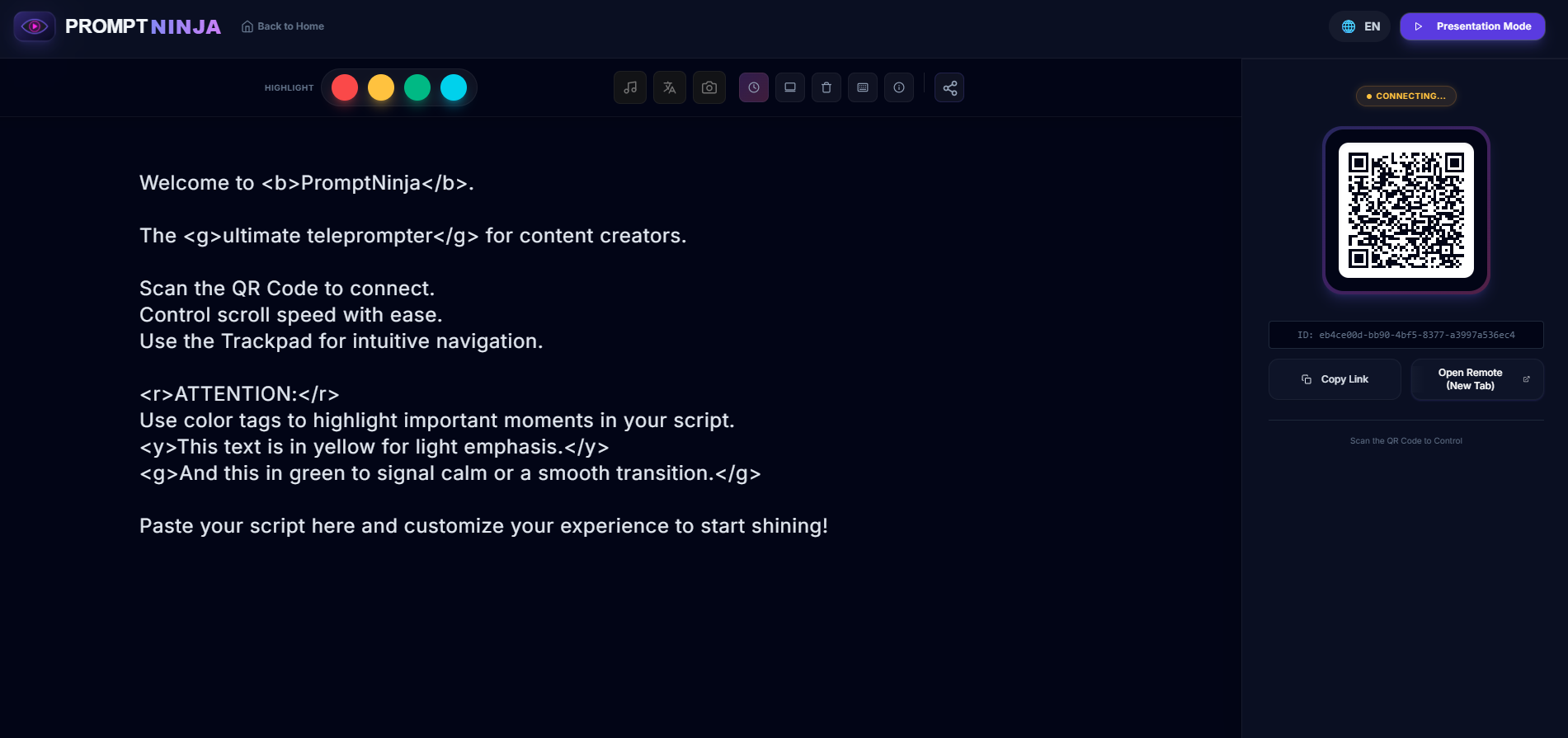Open keyboard shortcuts via the keyboard icon
This screenshot has width=1568, height=738.
pyautogui.click(x=862, y=87)
